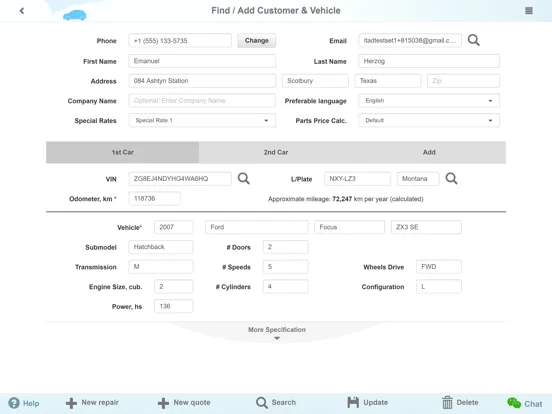Image resolution: width=552 pixels, height=414 pixels.
Task: Create a New quote
Action: pos(184,403)
